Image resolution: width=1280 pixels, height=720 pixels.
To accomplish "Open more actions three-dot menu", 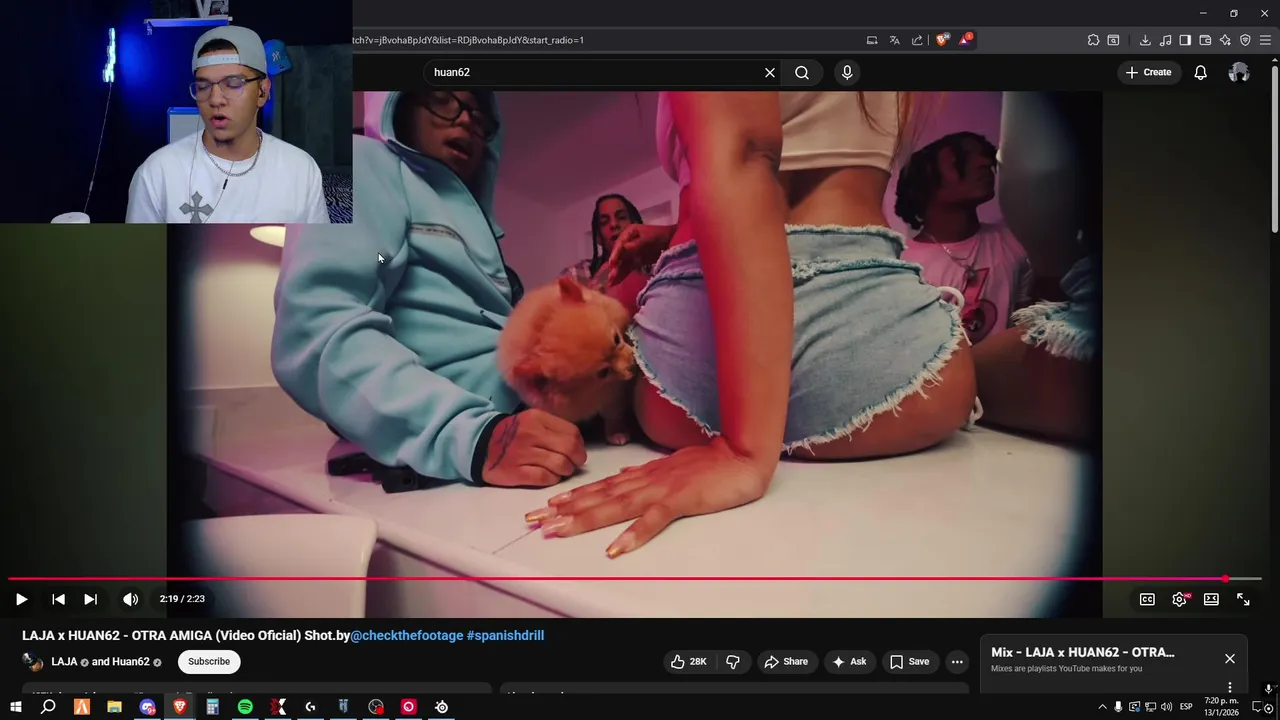I will coord(957,661).
